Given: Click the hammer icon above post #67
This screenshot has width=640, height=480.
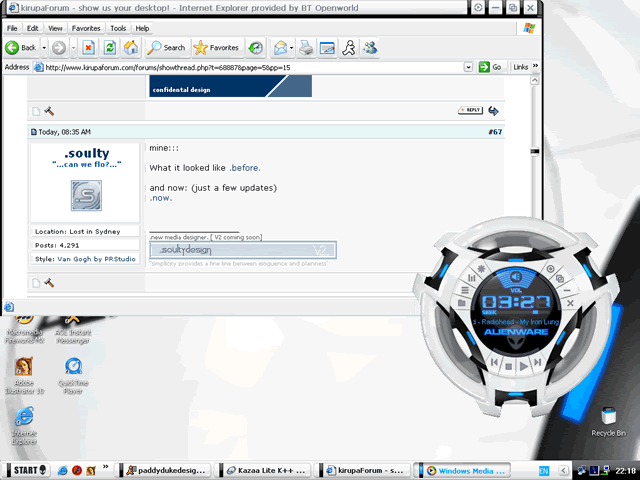Looking at the screenshot, I should (x=49, y=111).
